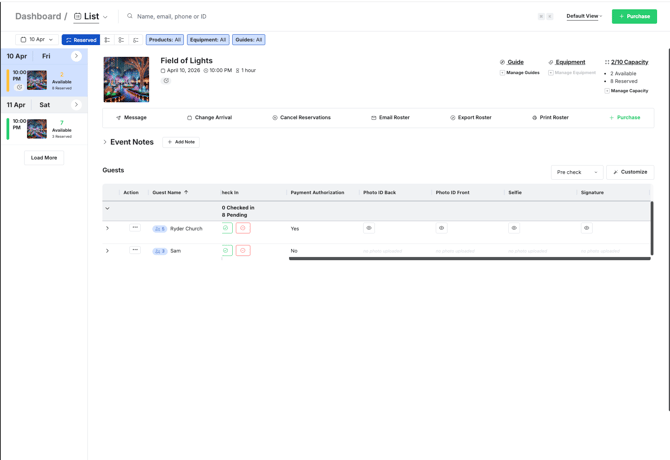
Task: Click Cancel Reservations action
Action: [x=302, y=117]
